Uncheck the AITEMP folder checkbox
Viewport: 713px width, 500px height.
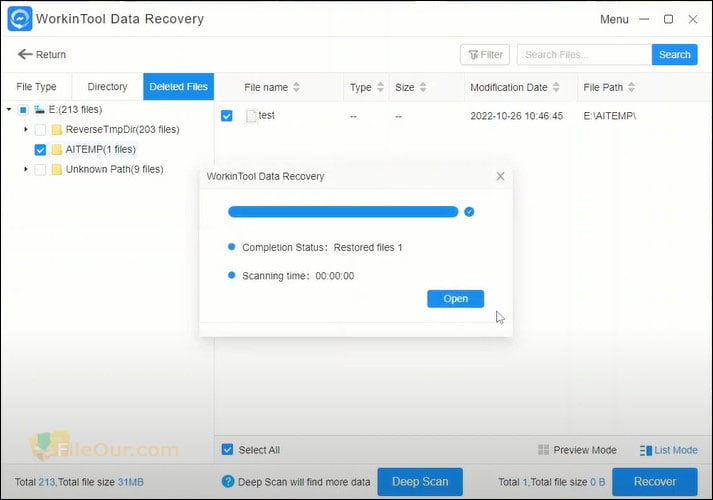pyautogui.click(x=40, y=150)
